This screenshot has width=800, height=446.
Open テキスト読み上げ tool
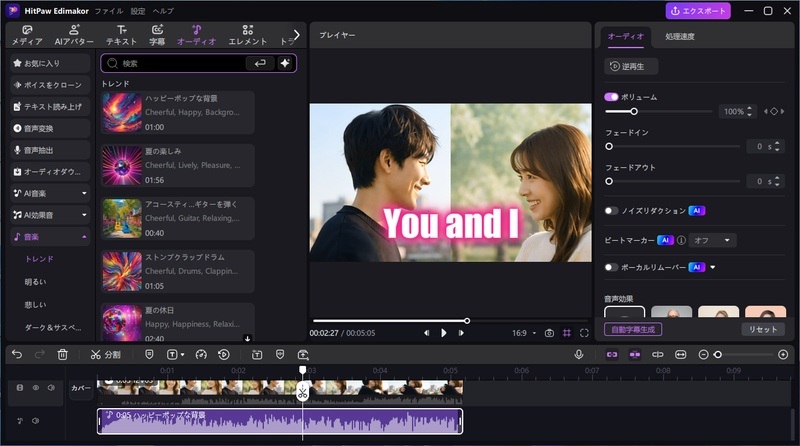pos(50,107)
